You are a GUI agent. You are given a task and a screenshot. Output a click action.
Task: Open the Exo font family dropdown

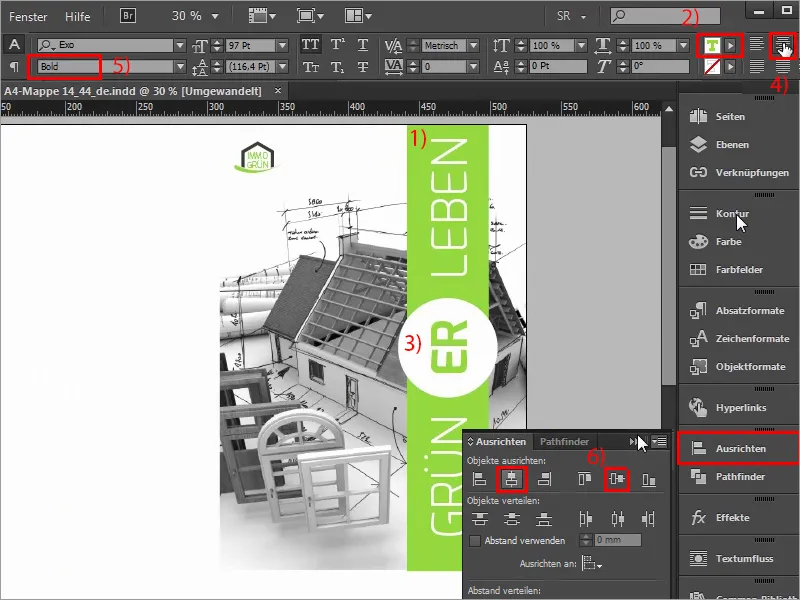[182, 44]
